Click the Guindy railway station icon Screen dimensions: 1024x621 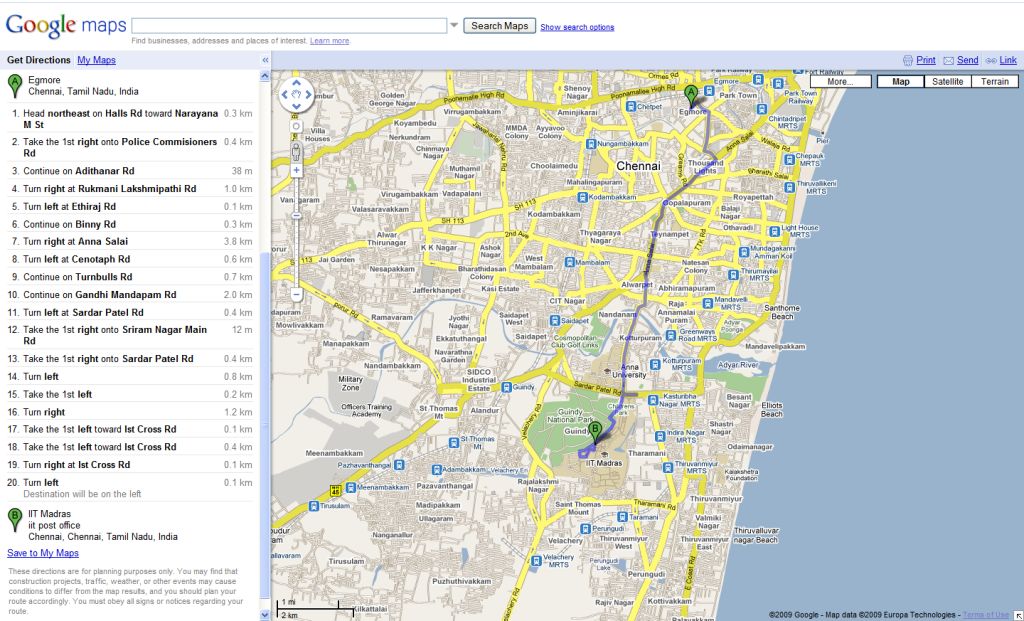pyautogui.click(x=506, y=387)
